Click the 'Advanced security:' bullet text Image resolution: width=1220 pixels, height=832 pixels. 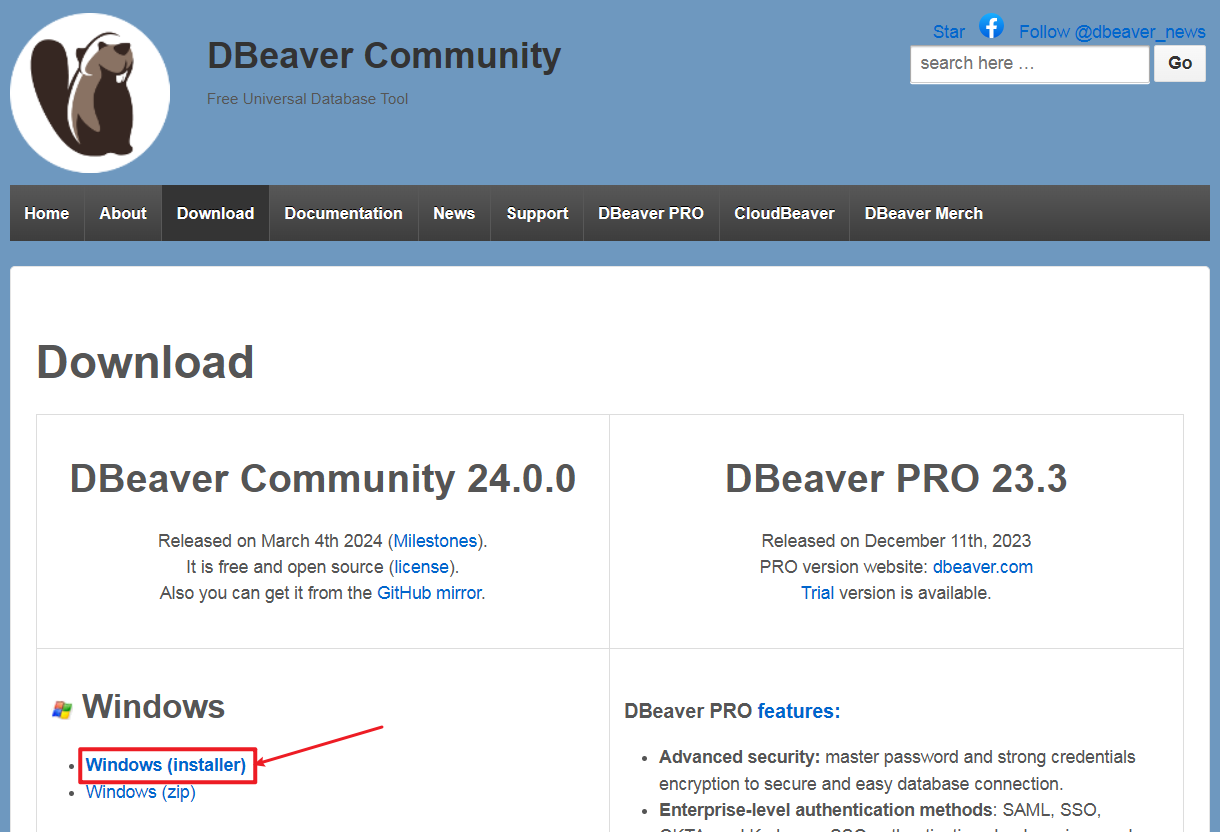740,757
